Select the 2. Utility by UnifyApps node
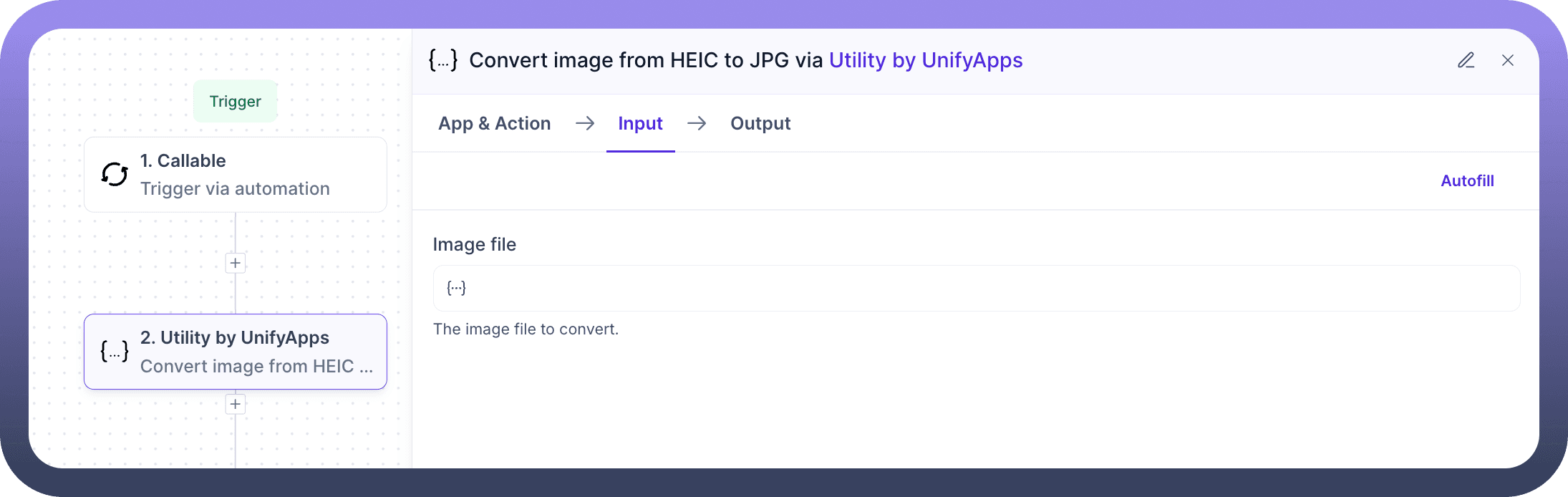Image resolution: width=1568 pixels, height=497 pixels. [x=235, y=352]
